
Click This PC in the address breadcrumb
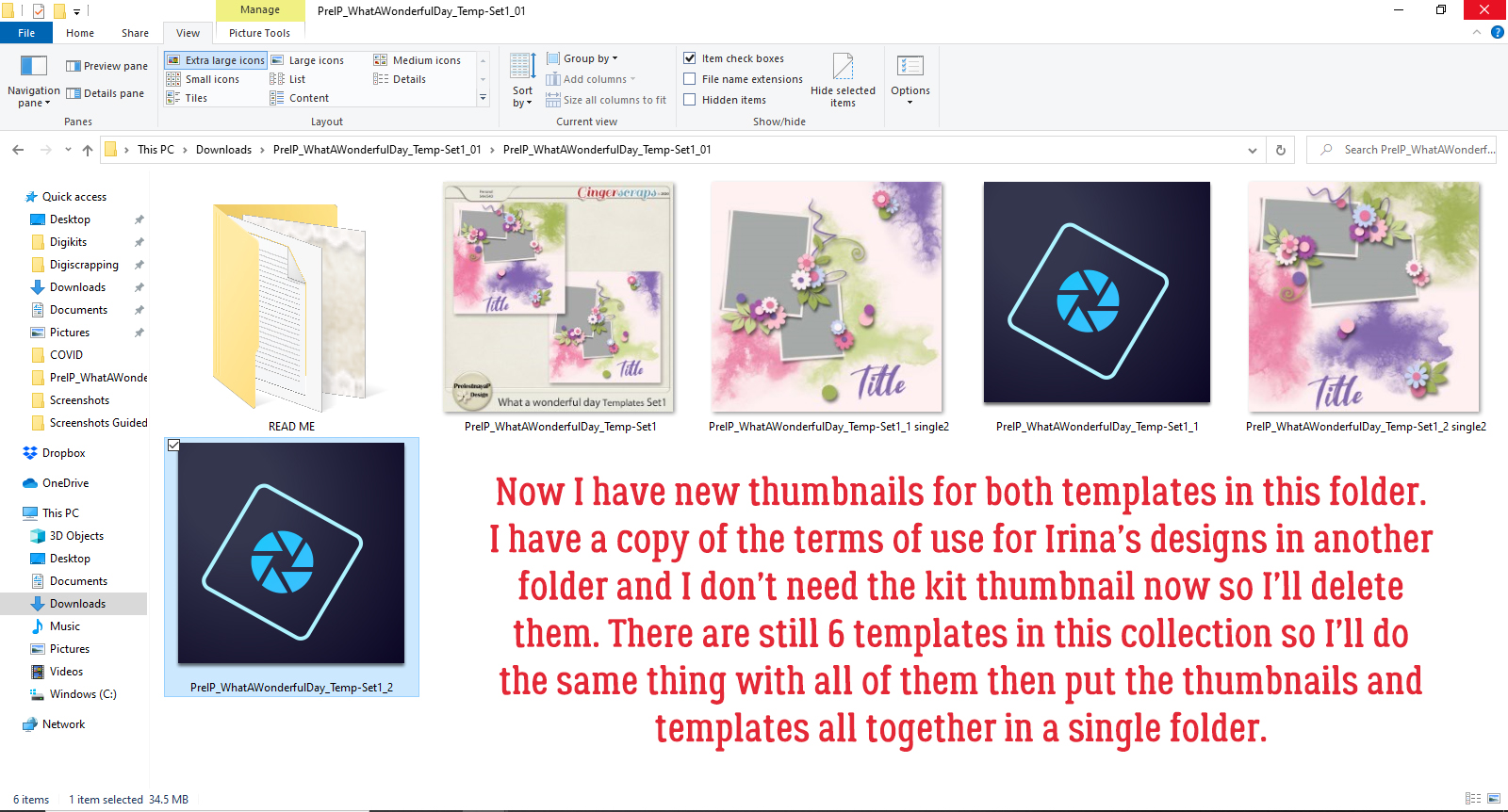pyautogui.click(x=156, y=150)
